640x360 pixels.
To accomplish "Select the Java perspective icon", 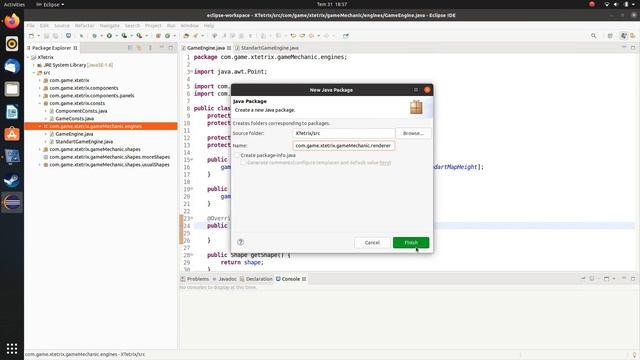I will point(623,36).
